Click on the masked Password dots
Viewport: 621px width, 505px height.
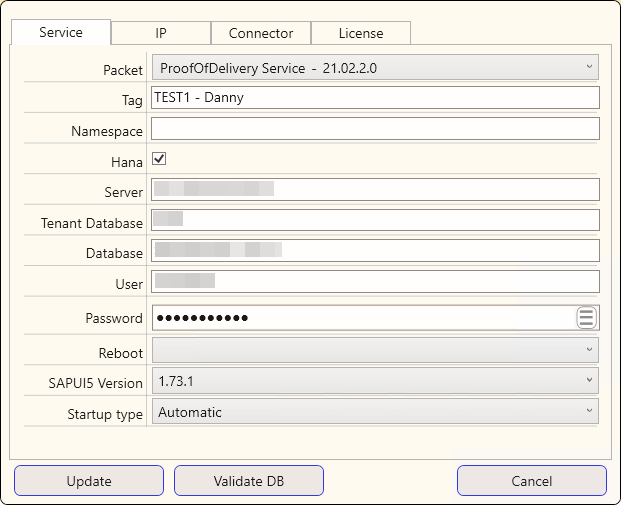coord(203,318)
